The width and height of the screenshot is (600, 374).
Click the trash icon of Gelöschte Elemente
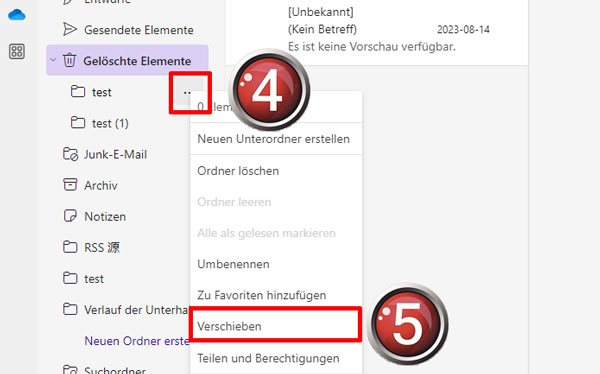(69, 60)
